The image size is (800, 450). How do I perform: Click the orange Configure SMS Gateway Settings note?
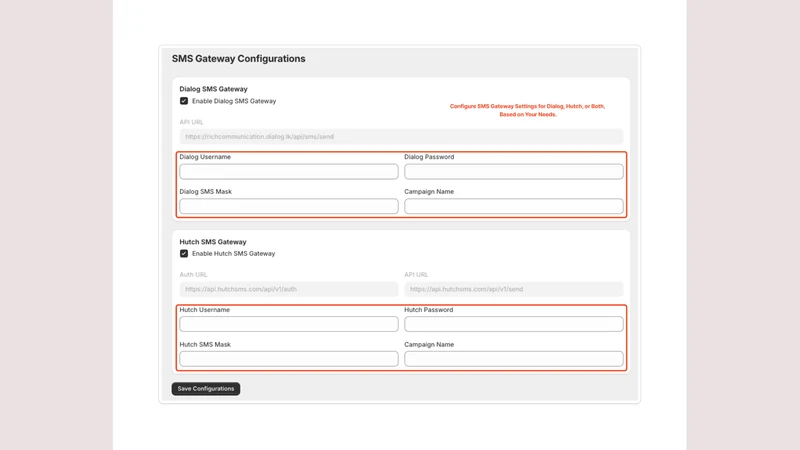coord(527,110)
